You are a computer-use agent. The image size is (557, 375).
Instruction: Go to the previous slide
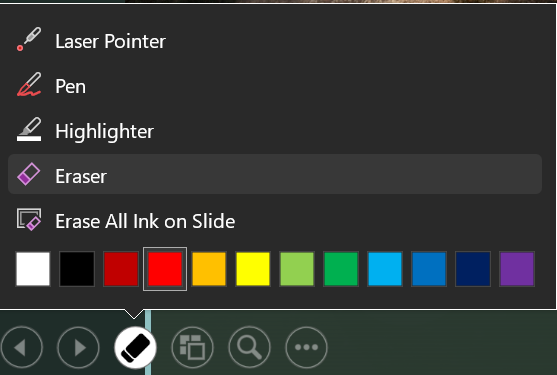point(22,347)
